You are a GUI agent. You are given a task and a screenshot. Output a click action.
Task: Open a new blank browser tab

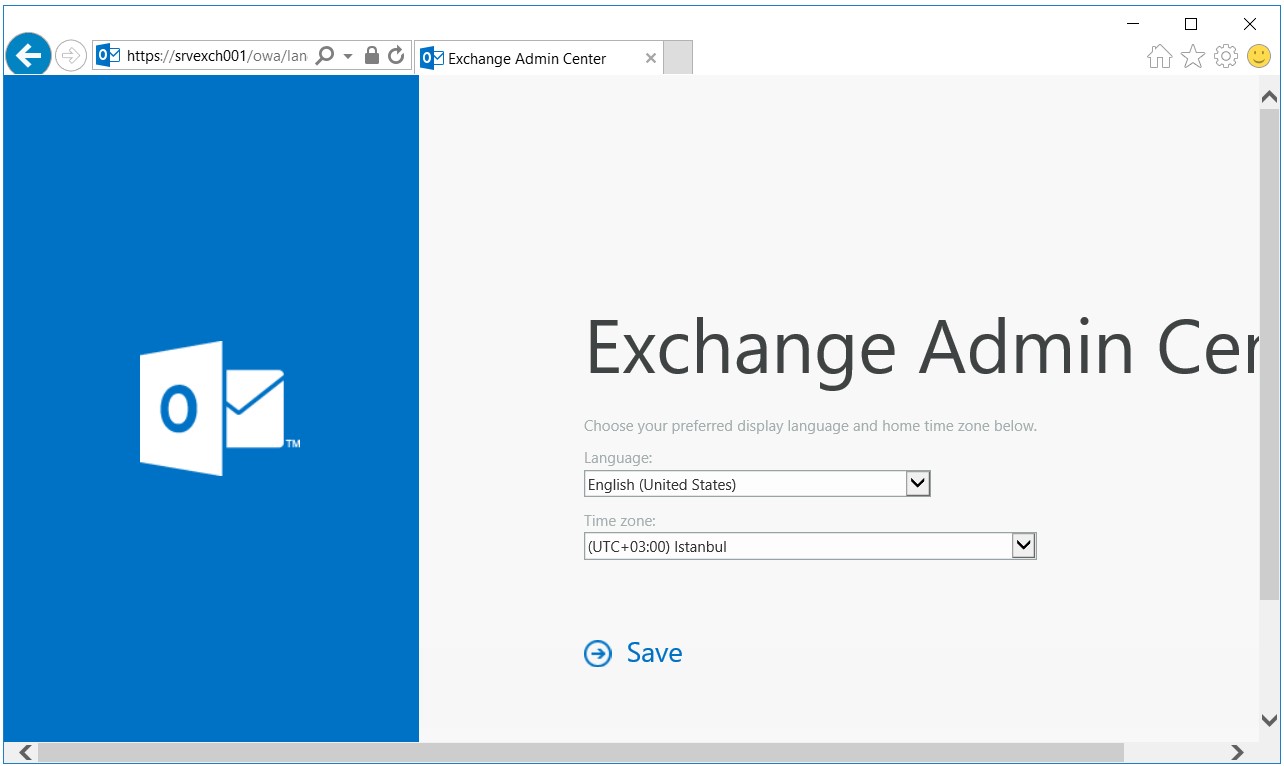click(x=678, y=58)
